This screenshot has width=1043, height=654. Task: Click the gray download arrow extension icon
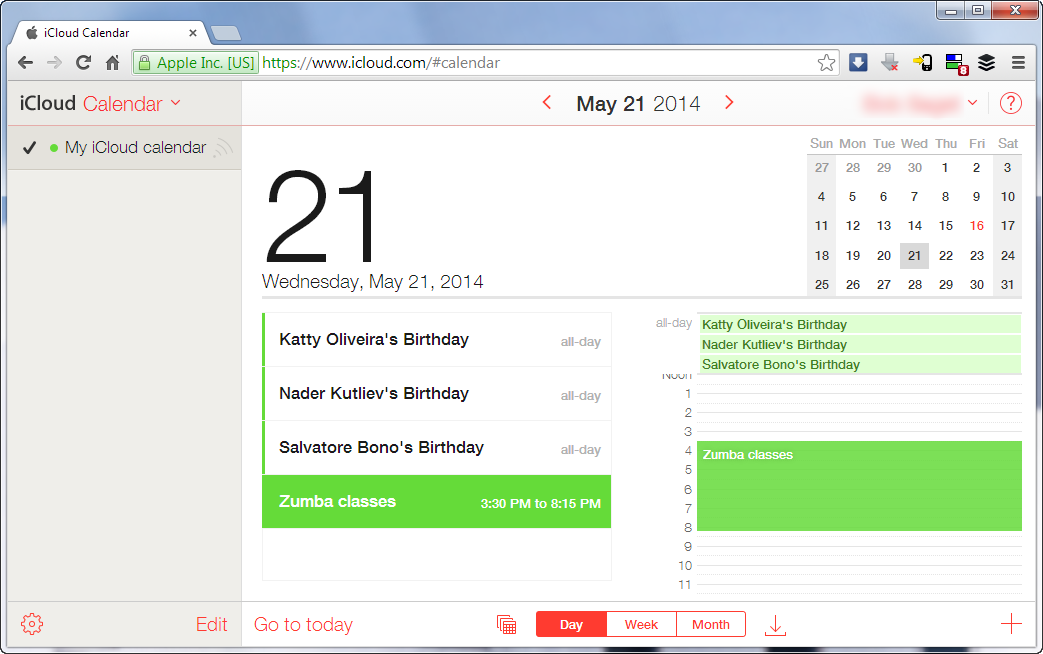[889, 63]
